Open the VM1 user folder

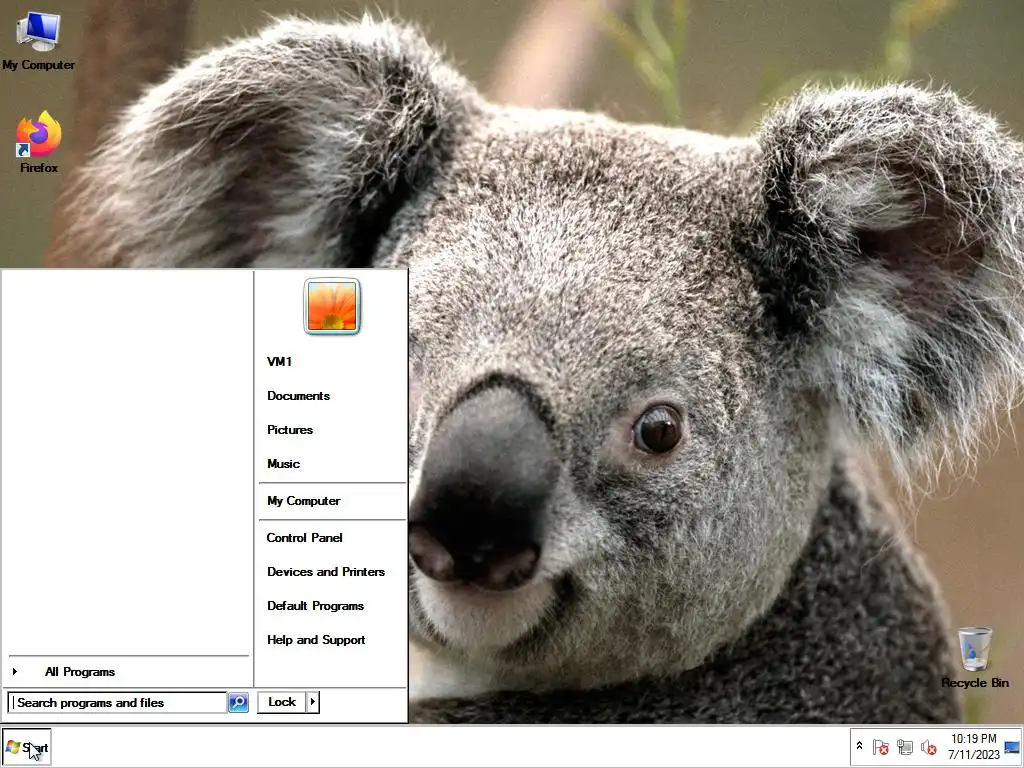[x=280, y=362]
